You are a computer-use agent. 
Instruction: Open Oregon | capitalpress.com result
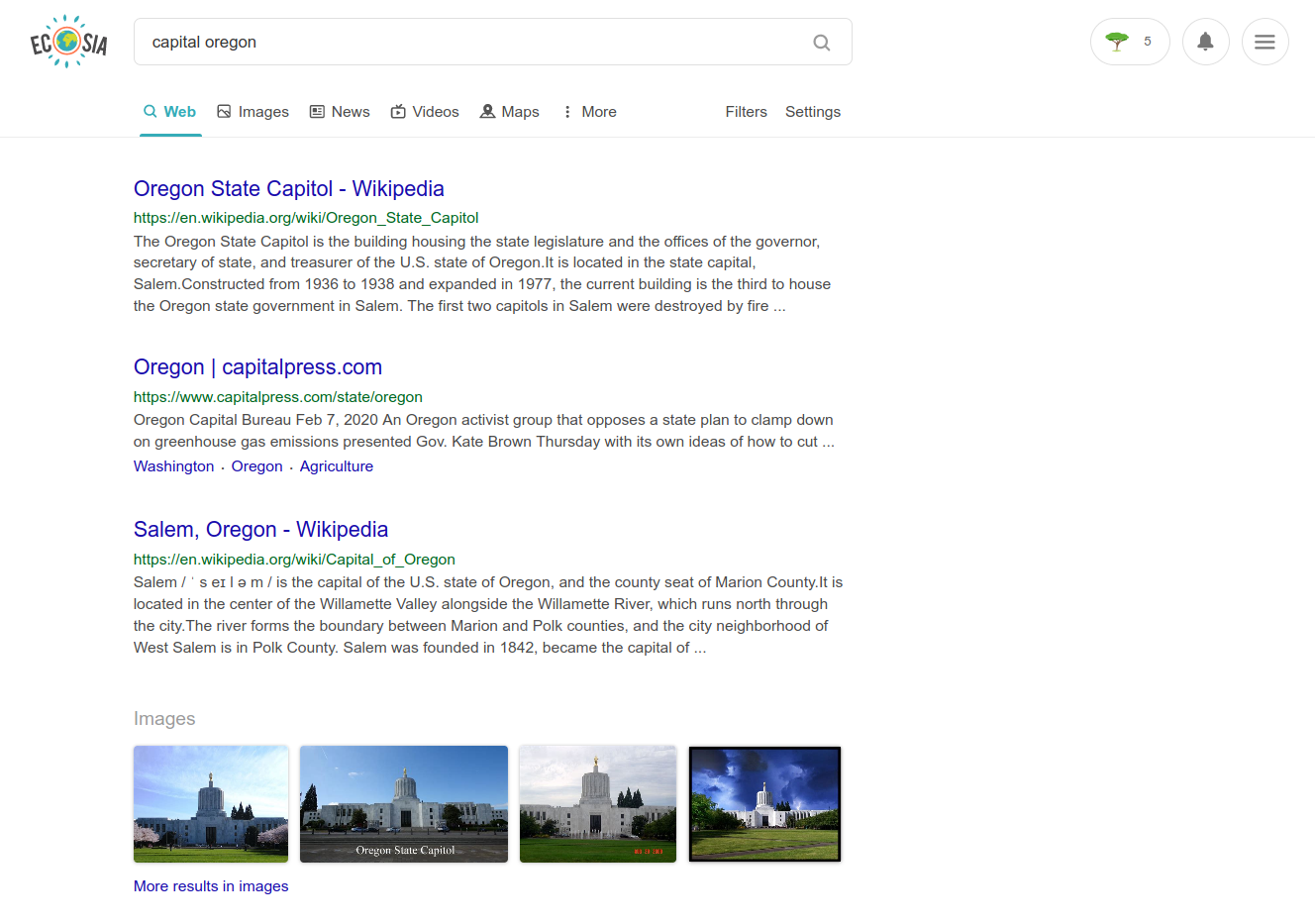tap(257, 367)
